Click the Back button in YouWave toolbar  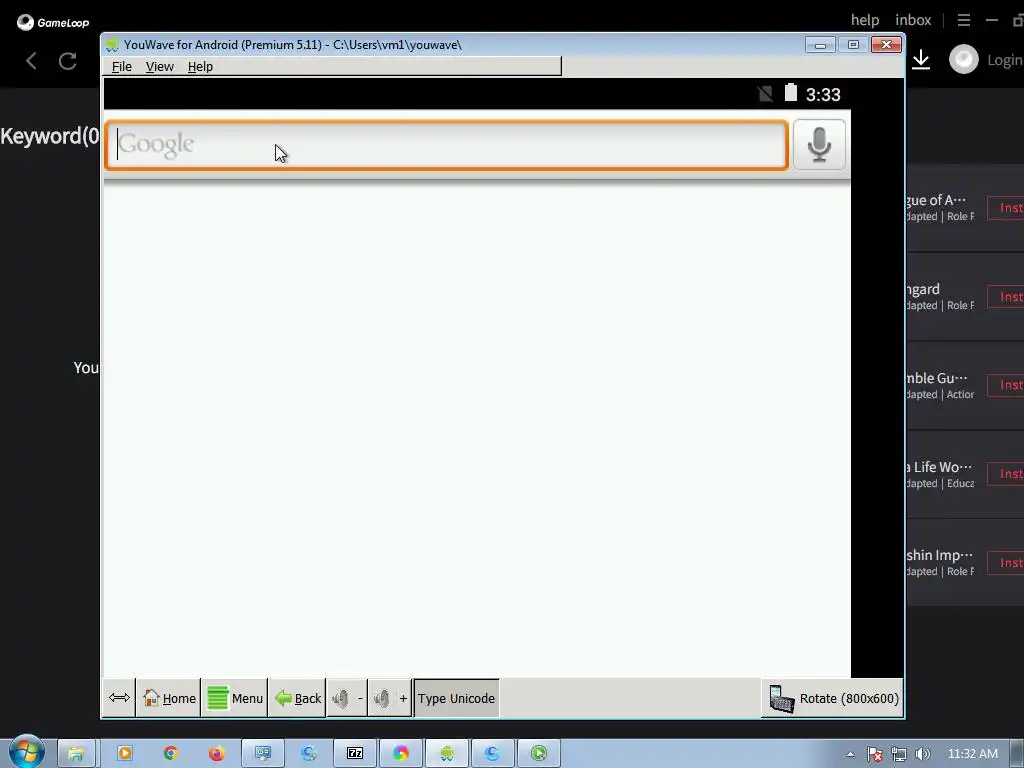(x=297, y=698)
